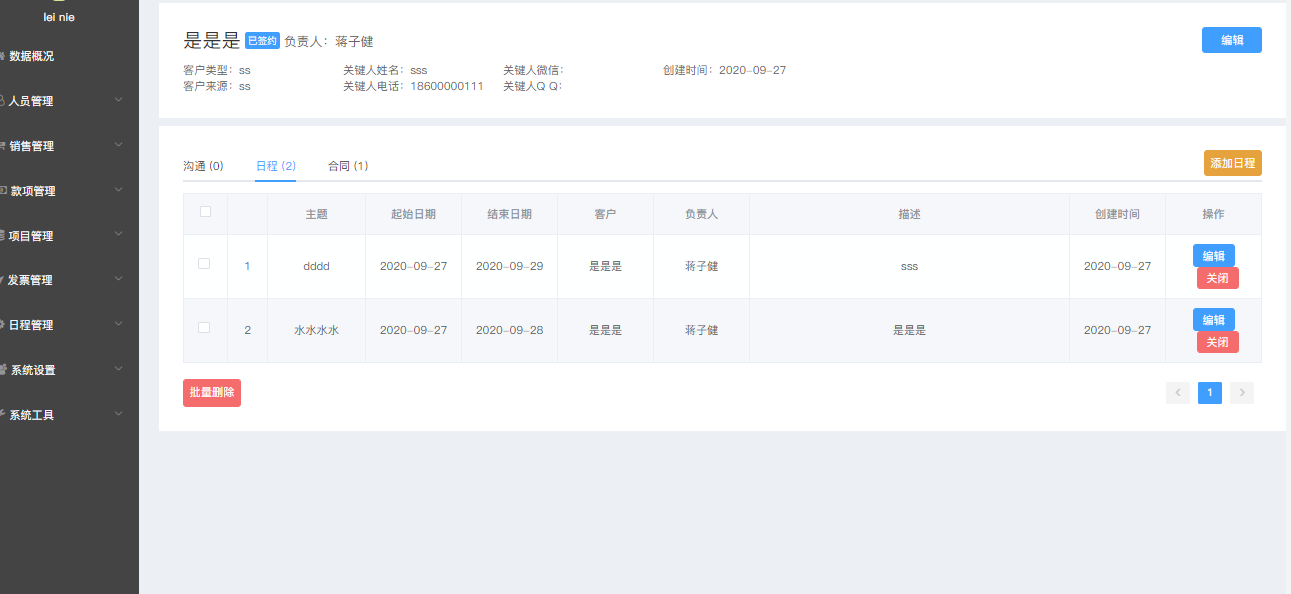Click end date 2020-09-28
This screenshot has width=1291, height=594.
(509, 330)
